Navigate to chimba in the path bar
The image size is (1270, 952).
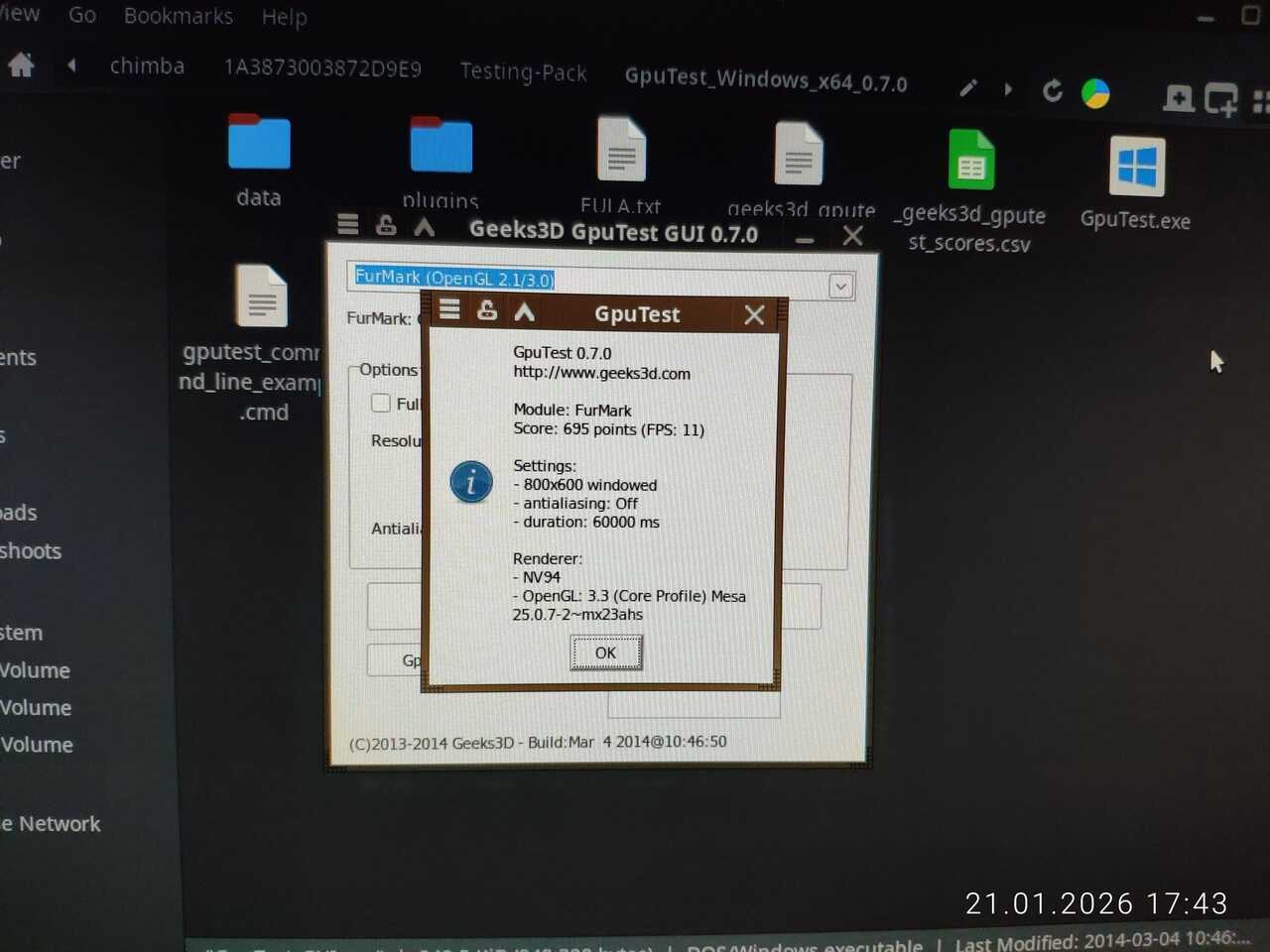tap(147, 66)
